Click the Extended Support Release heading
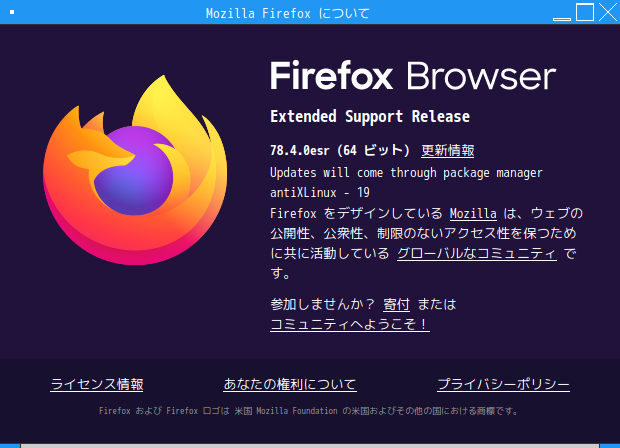 coord(370,117)
